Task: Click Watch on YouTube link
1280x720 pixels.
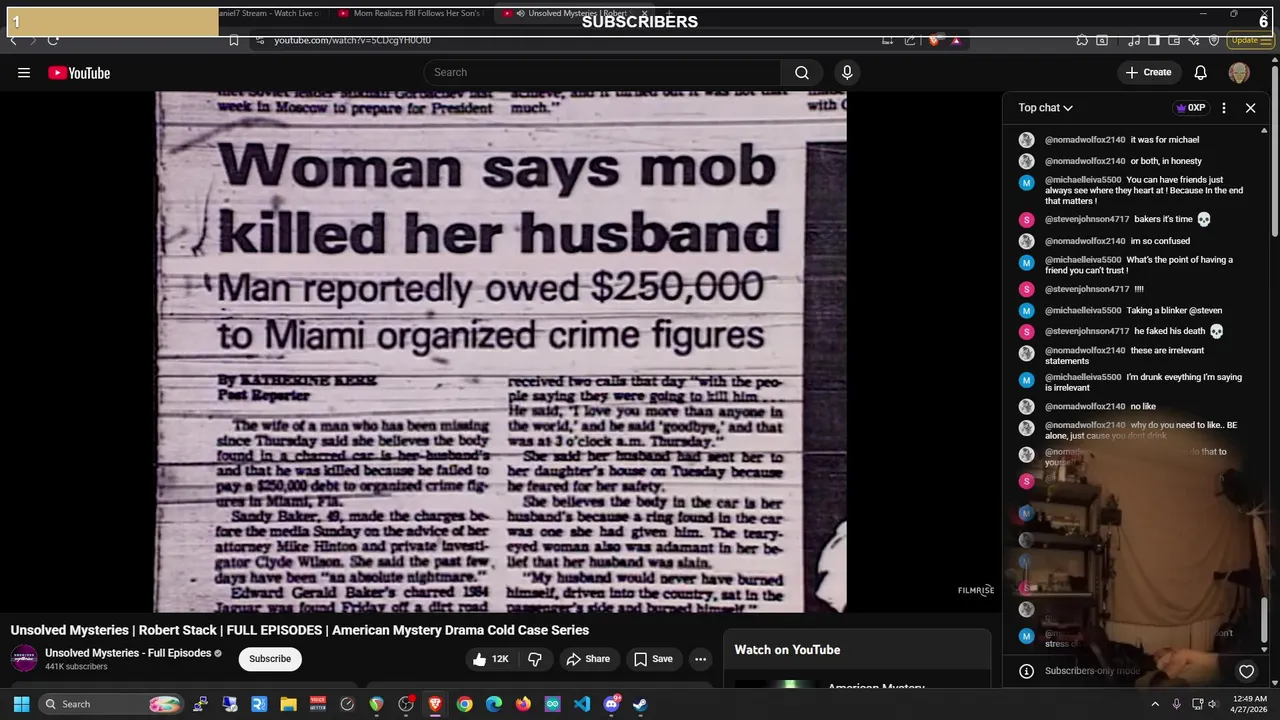Action: click(x=787, y=650)
